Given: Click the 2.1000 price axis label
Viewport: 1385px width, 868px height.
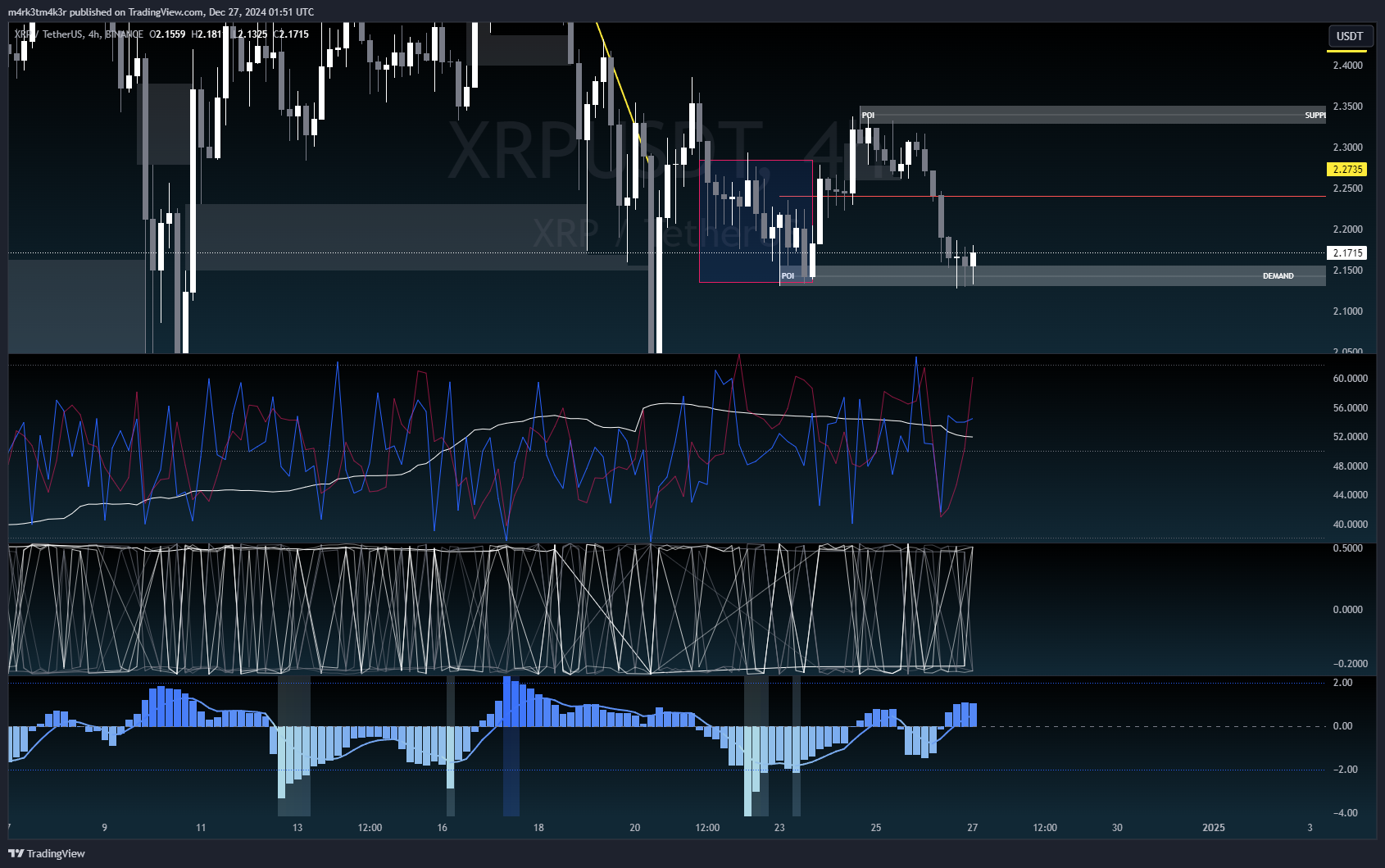Looking at the screenshot, I should (1347, 311).
